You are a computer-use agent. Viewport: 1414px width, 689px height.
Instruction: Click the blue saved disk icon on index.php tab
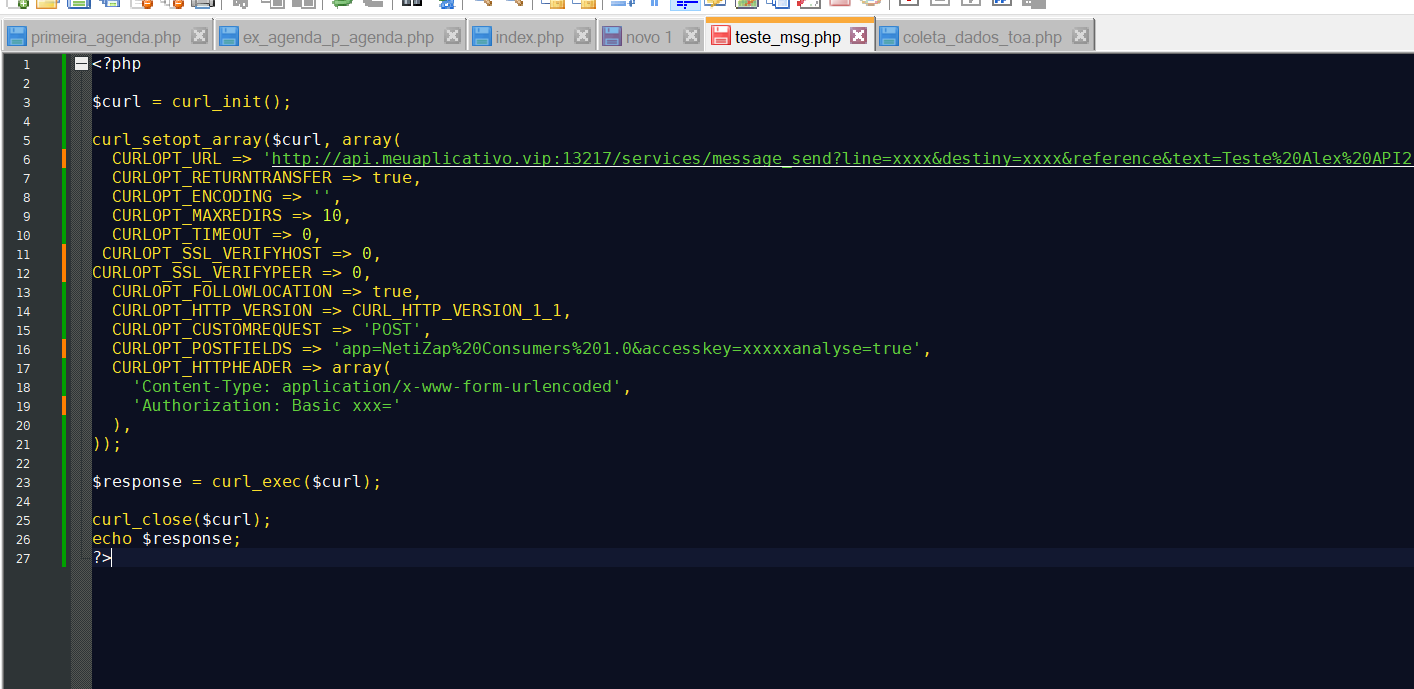pos(482,37)
